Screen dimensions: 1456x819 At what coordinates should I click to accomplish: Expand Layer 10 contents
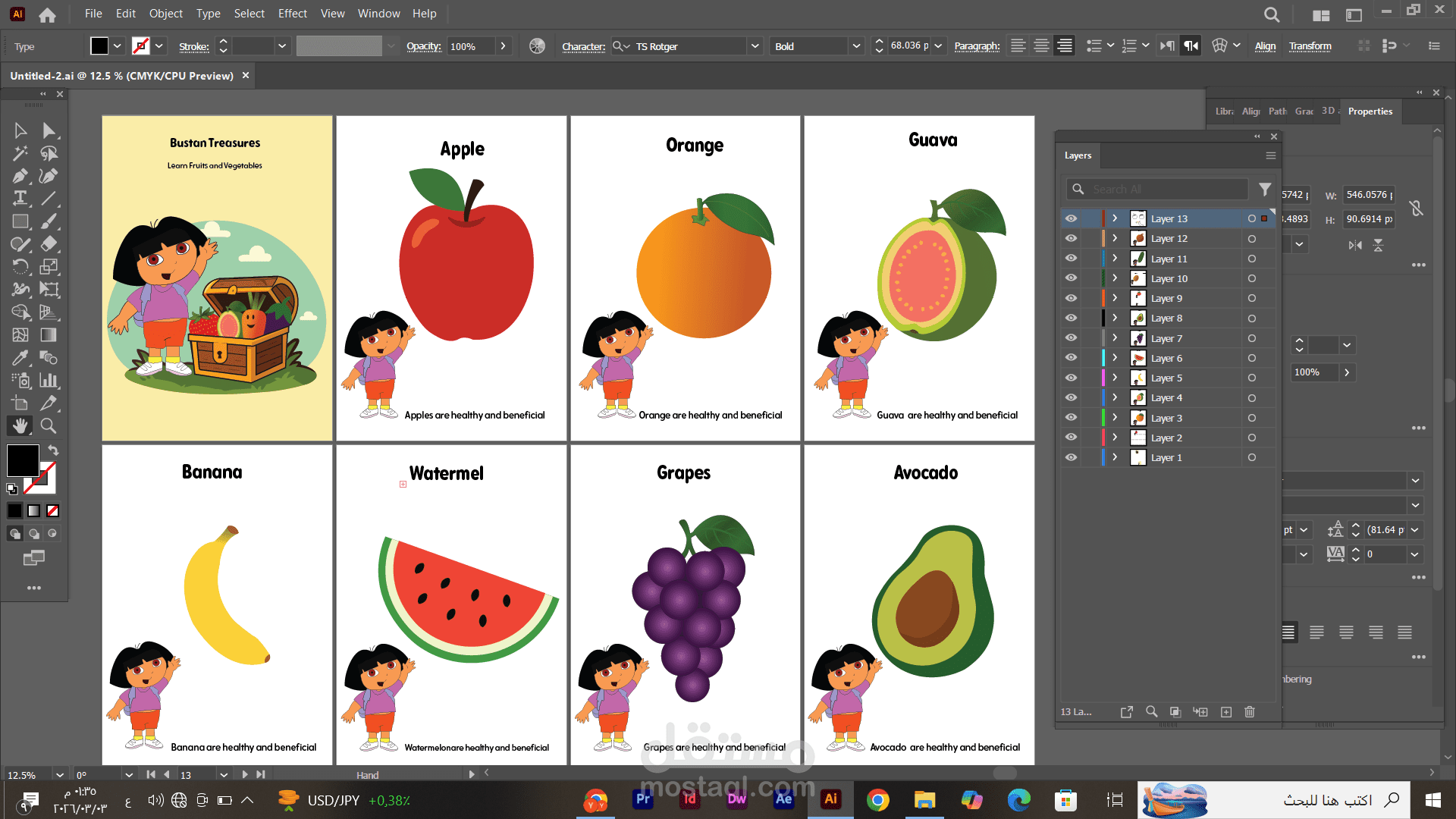(x=1115, y=278)
